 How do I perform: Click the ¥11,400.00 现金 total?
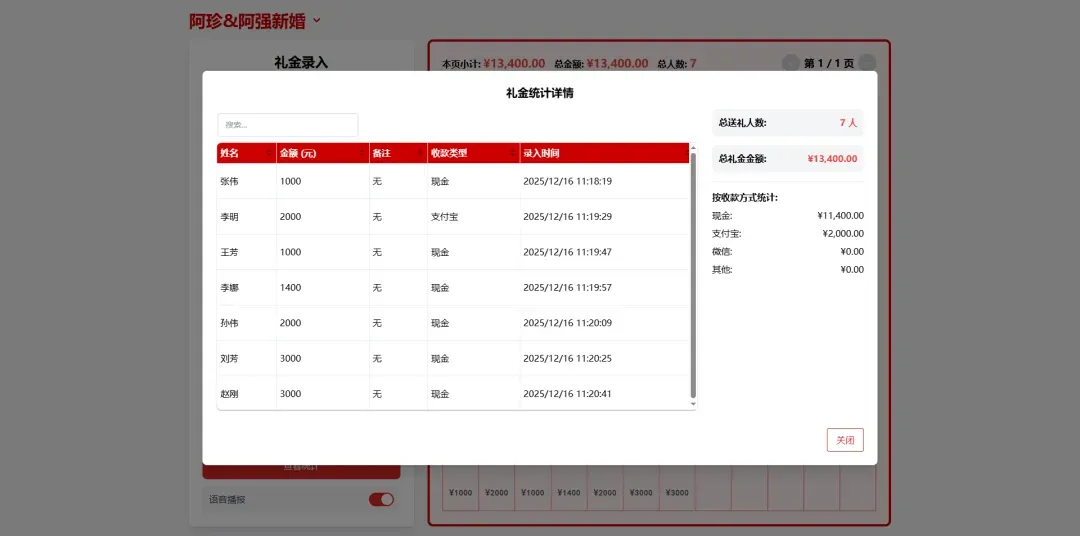(x=840, y=216)
